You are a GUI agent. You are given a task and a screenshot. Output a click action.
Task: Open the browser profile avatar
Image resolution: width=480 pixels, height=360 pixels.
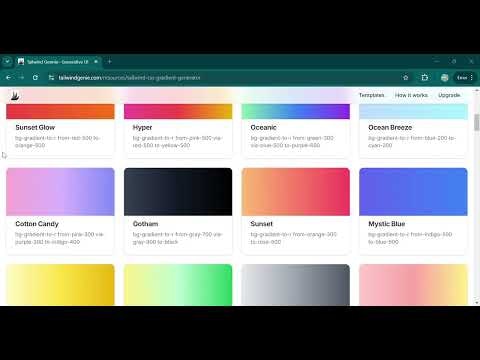pos(444,78)
